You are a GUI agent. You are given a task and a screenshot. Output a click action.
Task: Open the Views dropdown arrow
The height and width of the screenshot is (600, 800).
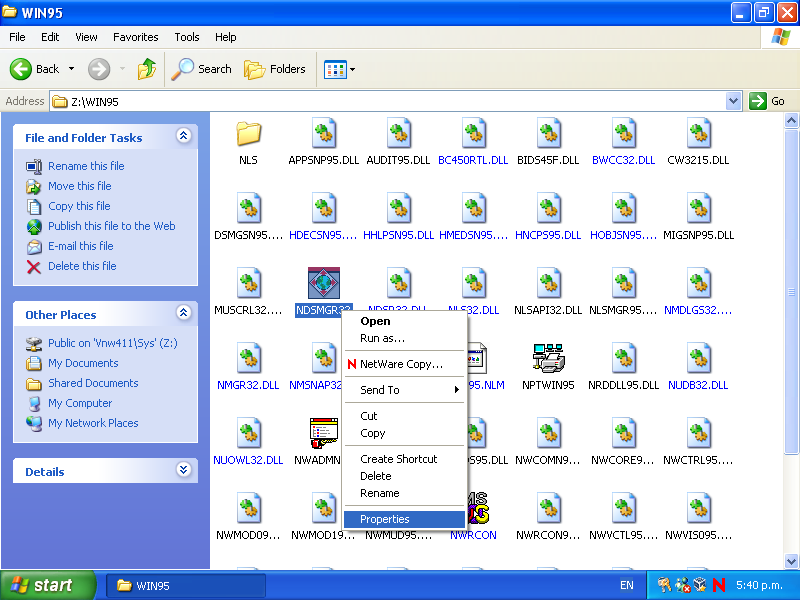[353, 69]
